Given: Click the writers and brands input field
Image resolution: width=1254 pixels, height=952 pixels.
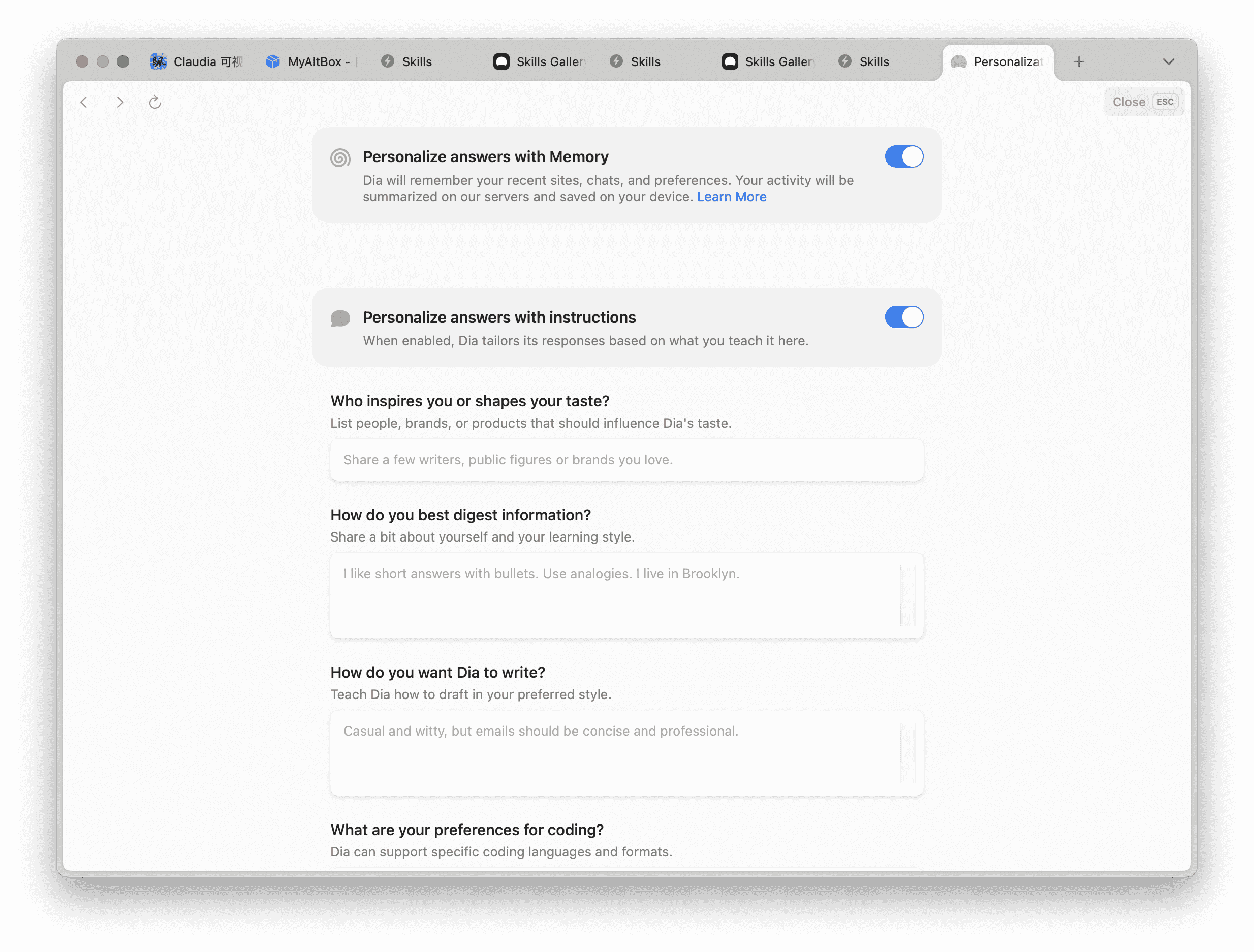Looking at the screenshot, I should (626, 460).
